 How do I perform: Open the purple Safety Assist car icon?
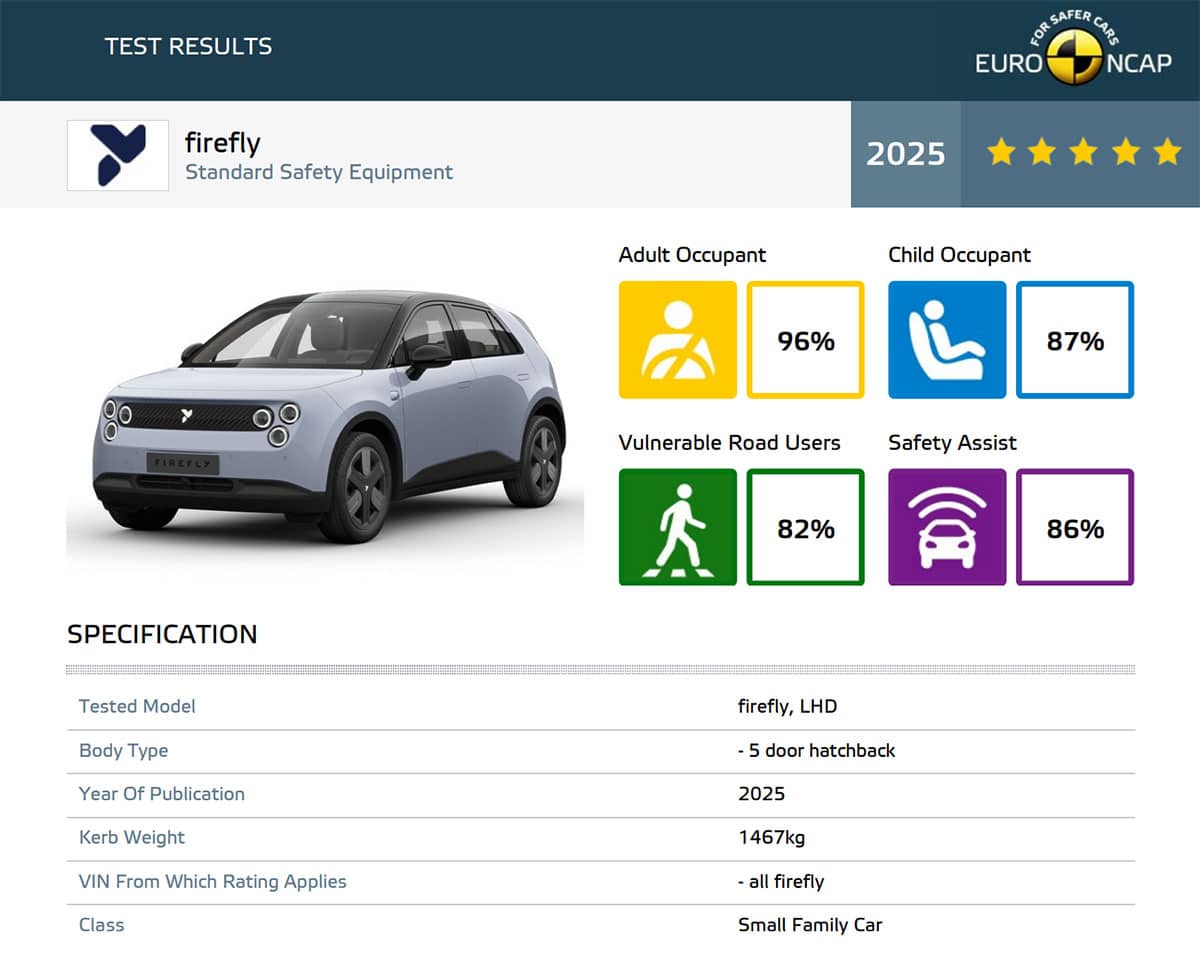click(947, 528)
